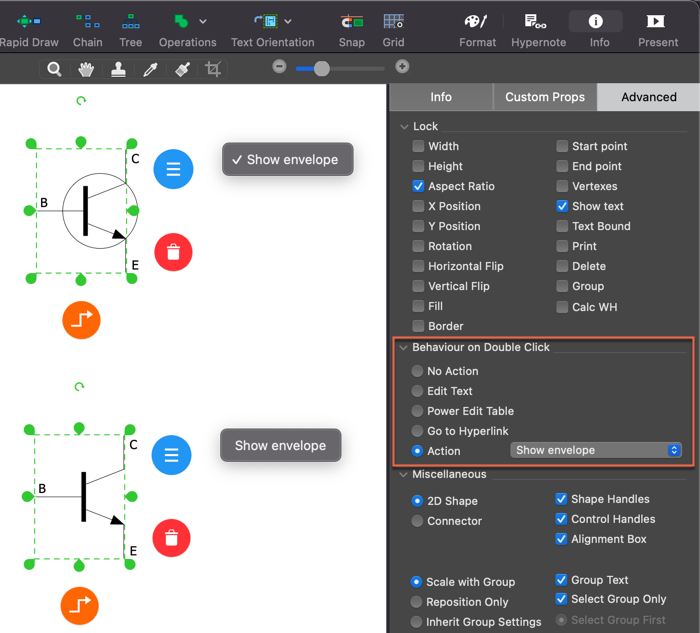Select the No Action radio button
Image resolution: width=700 pixels, height=633 pixels.
(x=418, y=371)
